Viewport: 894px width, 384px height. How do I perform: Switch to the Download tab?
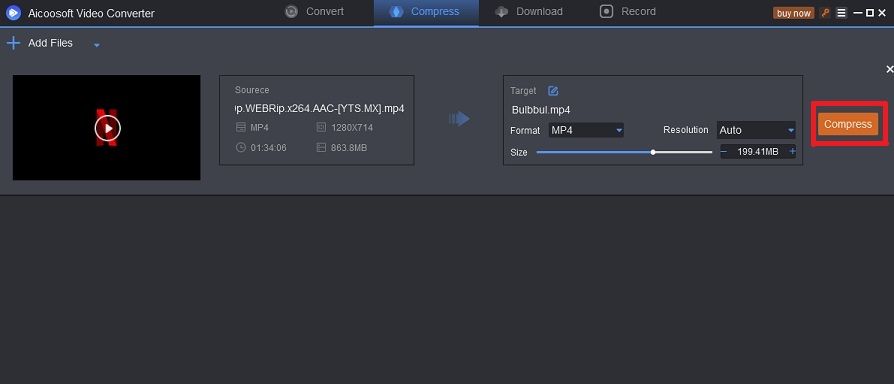coord(529,11)
